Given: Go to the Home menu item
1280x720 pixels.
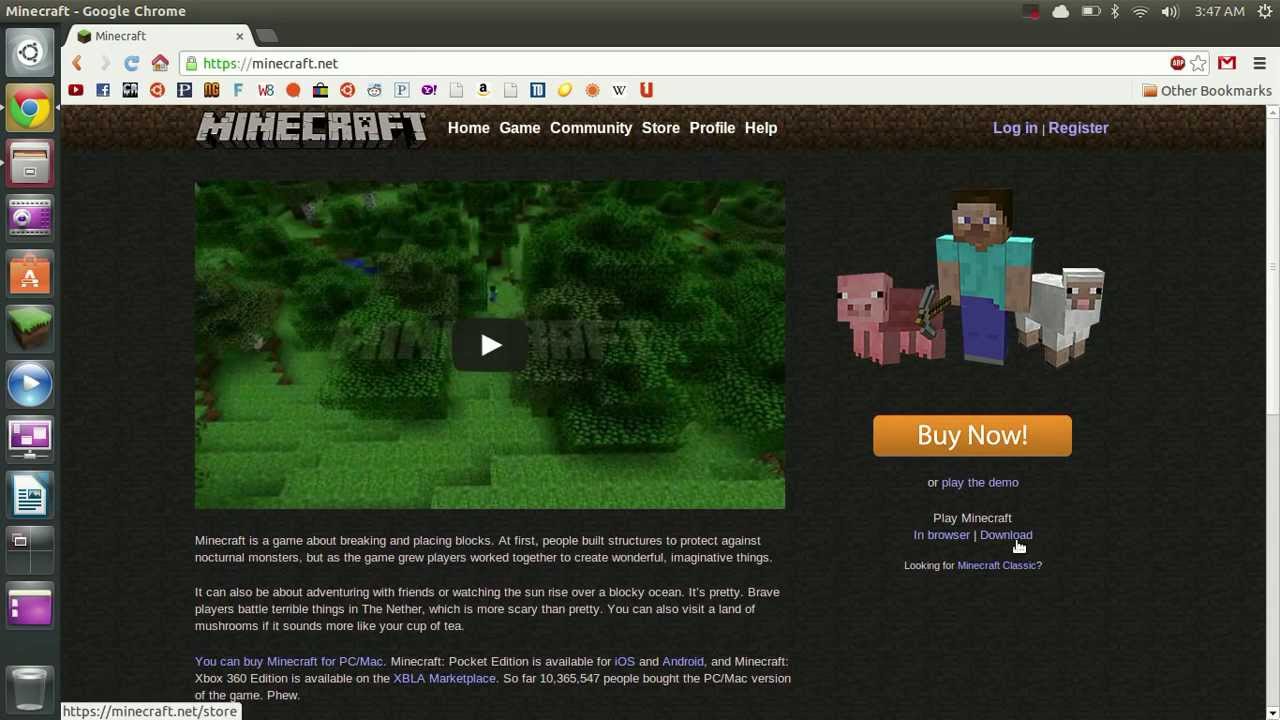Looking at the screenshot, I should [x=469, y=128].
